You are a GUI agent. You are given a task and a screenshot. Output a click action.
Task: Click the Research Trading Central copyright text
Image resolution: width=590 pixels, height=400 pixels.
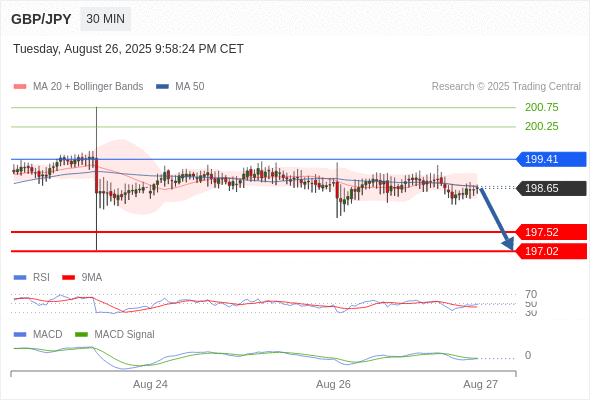click(x=506, y=87)
